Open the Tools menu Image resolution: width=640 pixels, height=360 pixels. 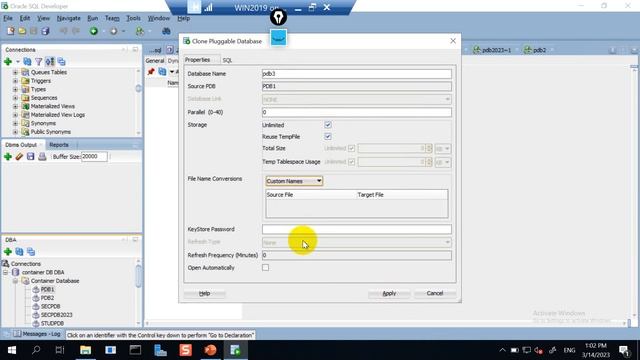[133, 18]
